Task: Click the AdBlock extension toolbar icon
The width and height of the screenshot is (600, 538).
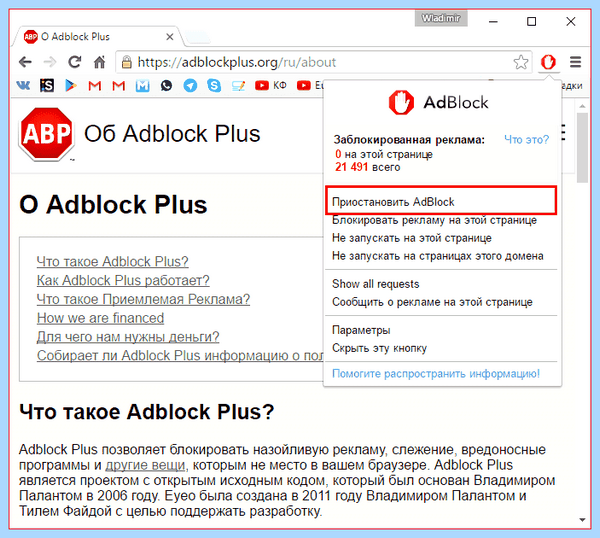Action: point(548,62)
